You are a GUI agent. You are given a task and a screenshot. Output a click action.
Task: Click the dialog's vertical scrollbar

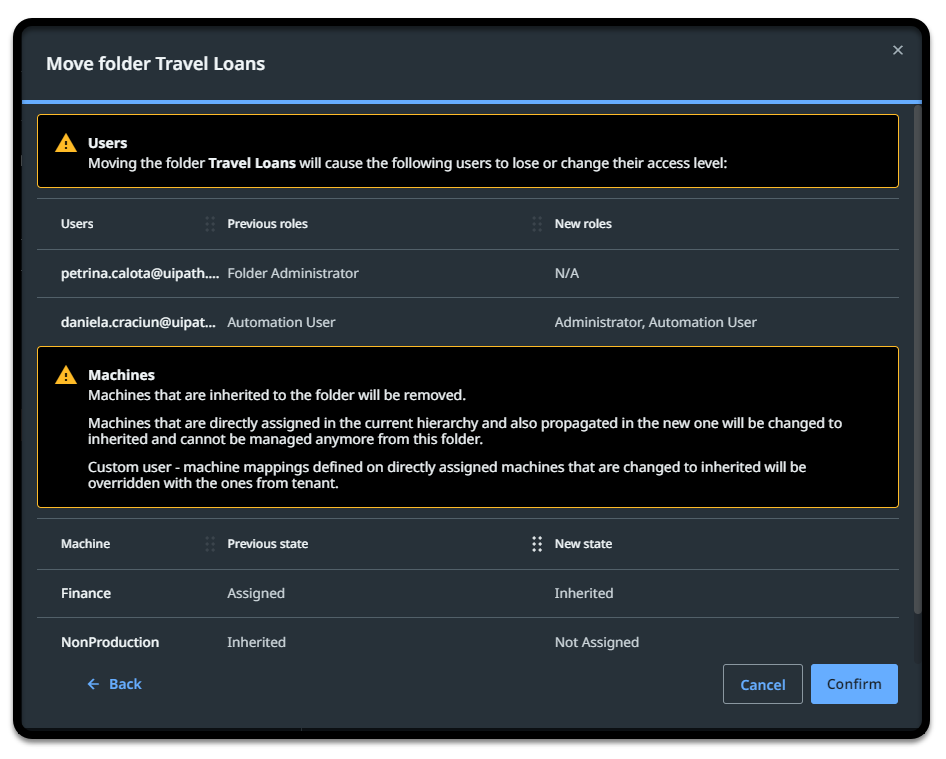(917, 360)
